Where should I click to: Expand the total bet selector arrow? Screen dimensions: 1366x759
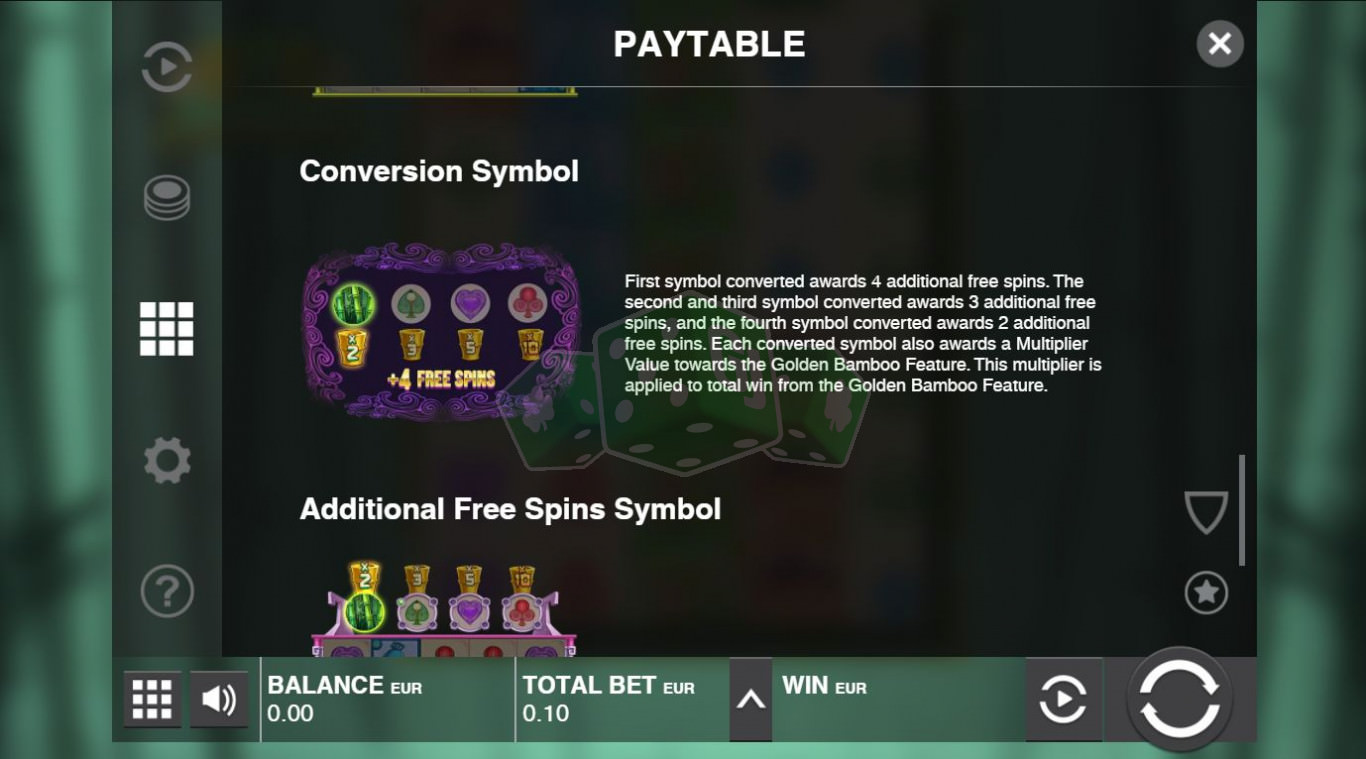[751, 700]
